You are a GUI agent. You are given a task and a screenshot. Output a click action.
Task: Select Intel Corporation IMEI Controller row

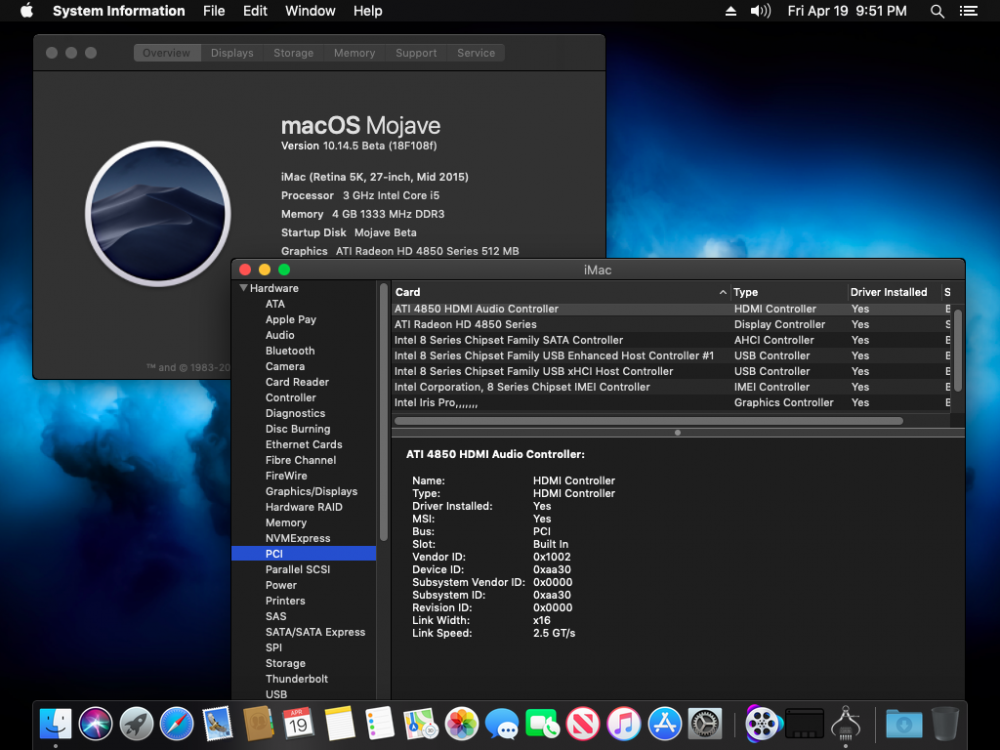coord(671,386)
